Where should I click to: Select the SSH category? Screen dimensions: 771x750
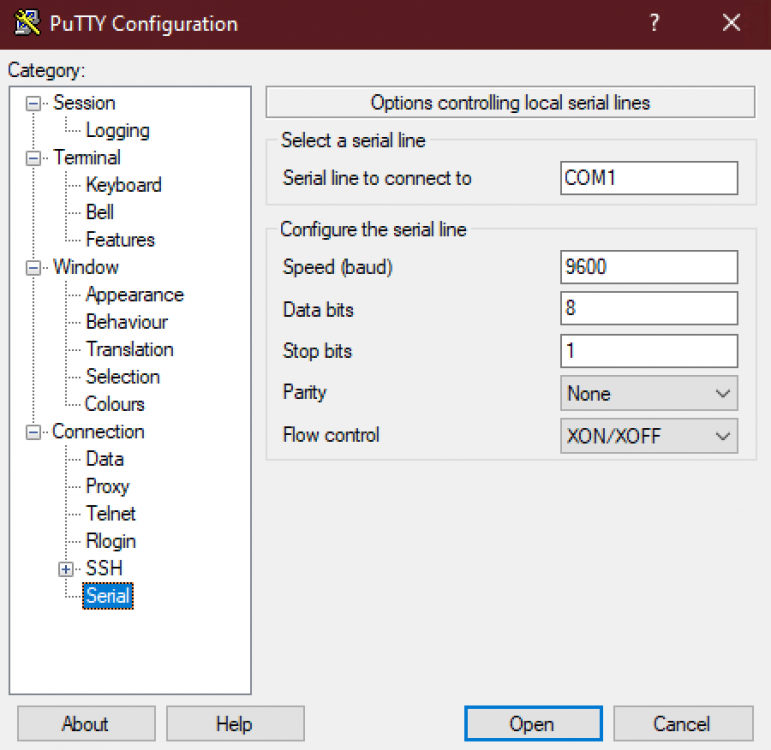pyautogui.click(x=104, y=569)
